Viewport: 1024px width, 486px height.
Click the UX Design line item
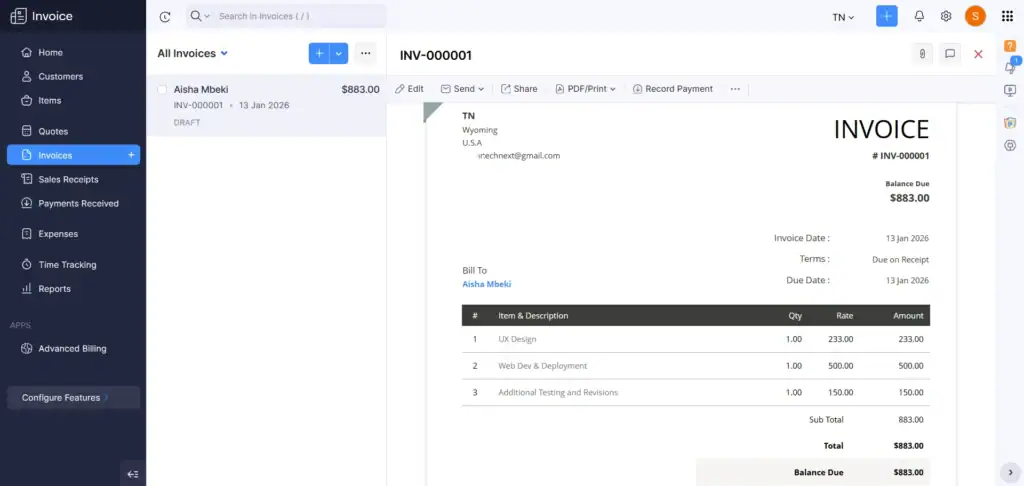(x=517, y=339)
